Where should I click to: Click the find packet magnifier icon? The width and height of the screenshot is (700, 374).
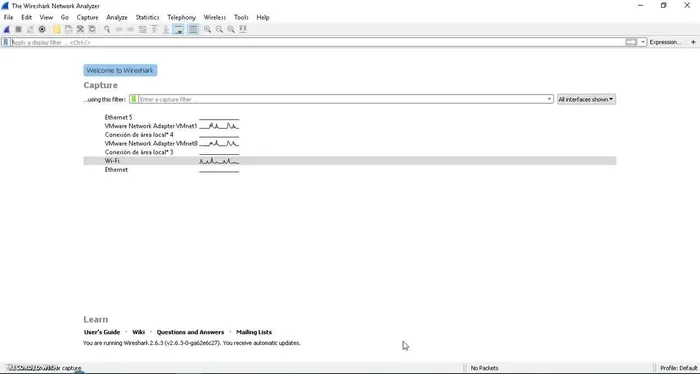pos(107,29)
